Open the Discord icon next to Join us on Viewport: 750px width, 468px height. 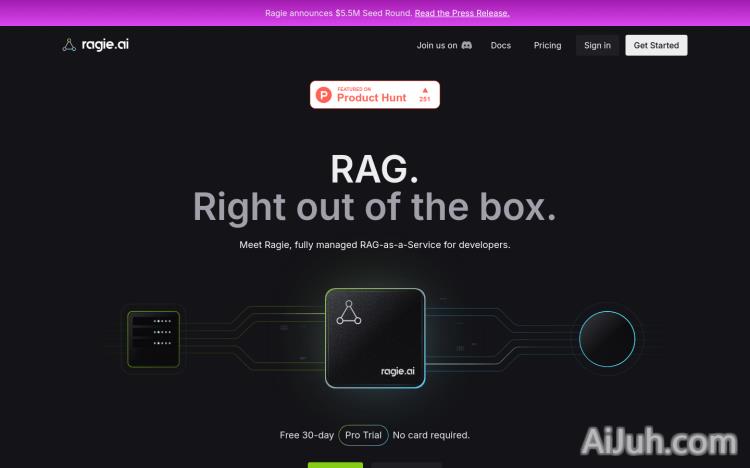point(466,45)
